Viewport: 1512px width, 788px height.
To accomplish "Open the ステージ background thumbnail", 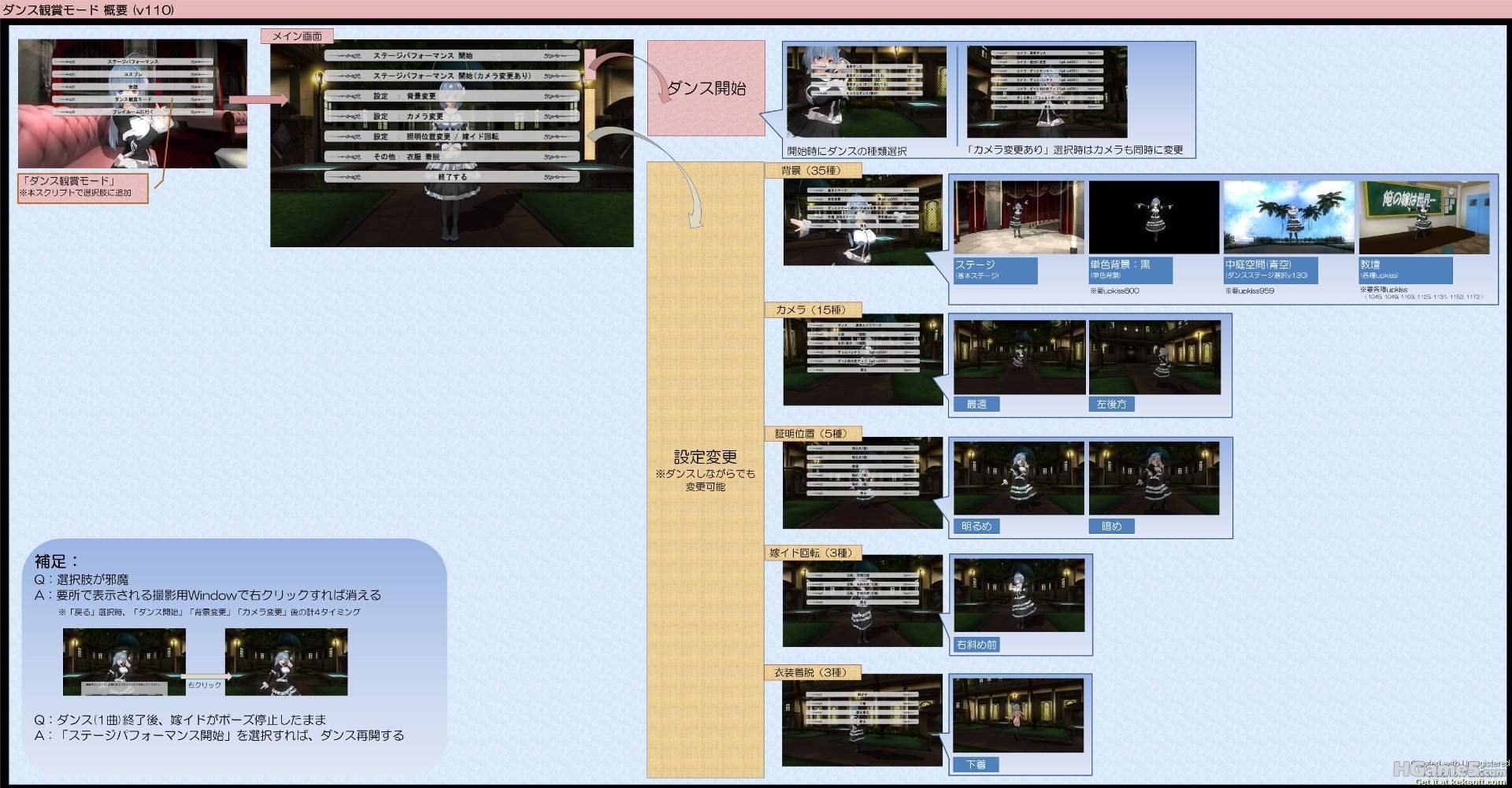I will 1019,217.
